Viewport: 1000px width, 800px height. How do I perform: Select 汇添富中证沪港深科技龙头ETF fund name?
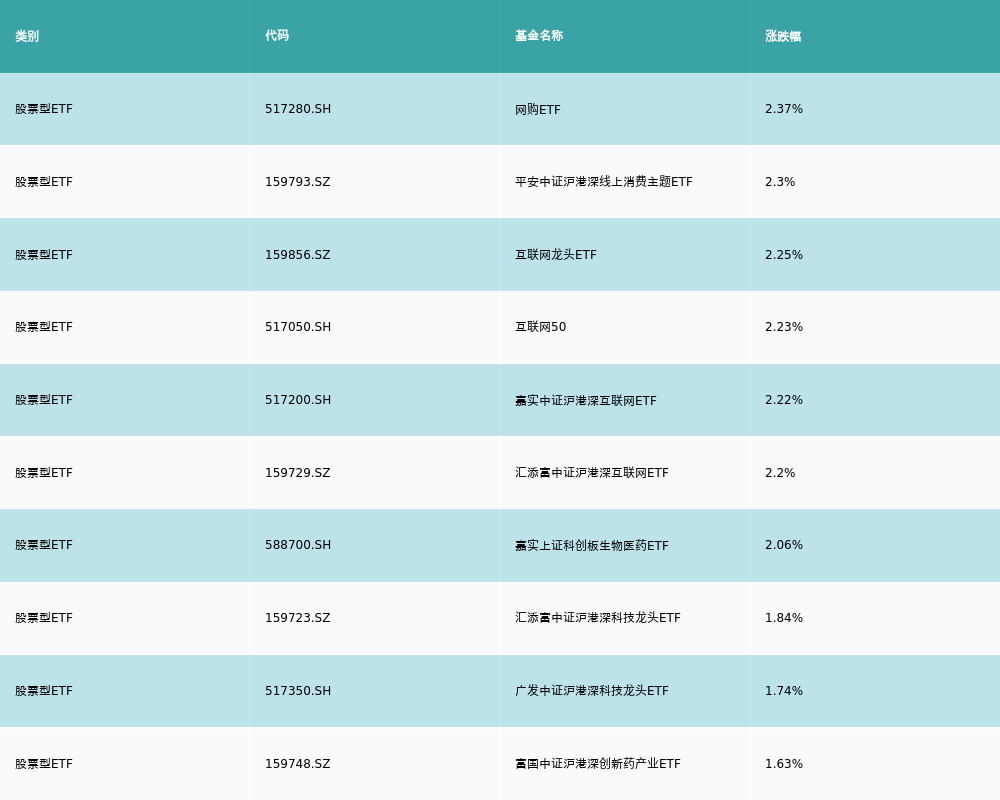598,618
